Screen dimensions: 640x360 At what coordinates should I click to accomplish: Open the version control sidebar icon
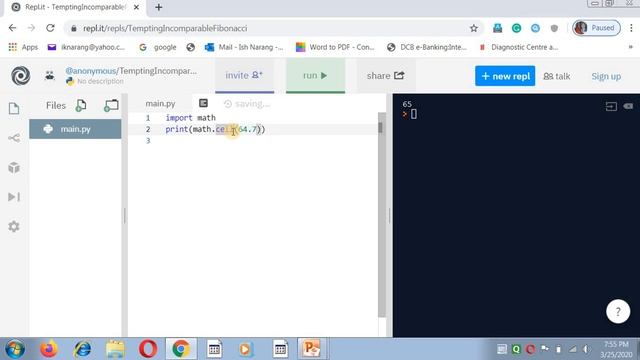tap(14, 138)
